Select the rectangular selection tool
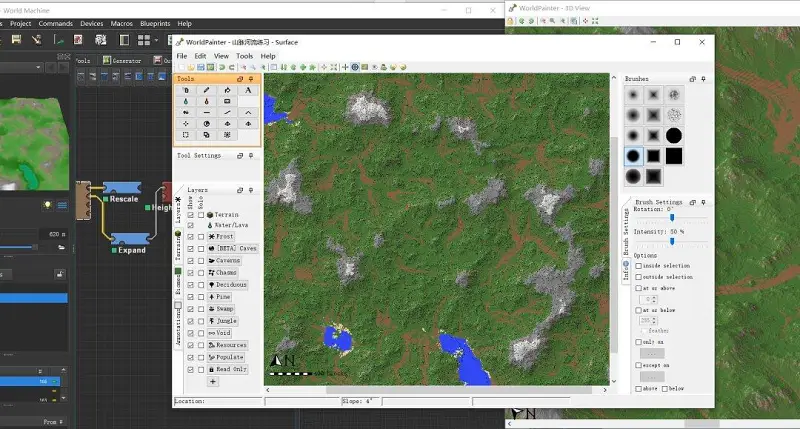The height and width of the screenshot is (429, 800). tap(186, 135)
